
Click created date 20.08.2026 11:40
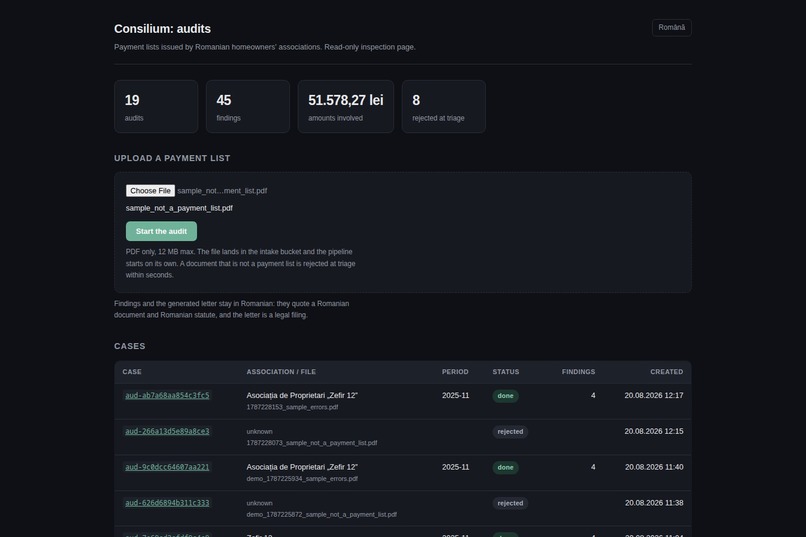654,467
